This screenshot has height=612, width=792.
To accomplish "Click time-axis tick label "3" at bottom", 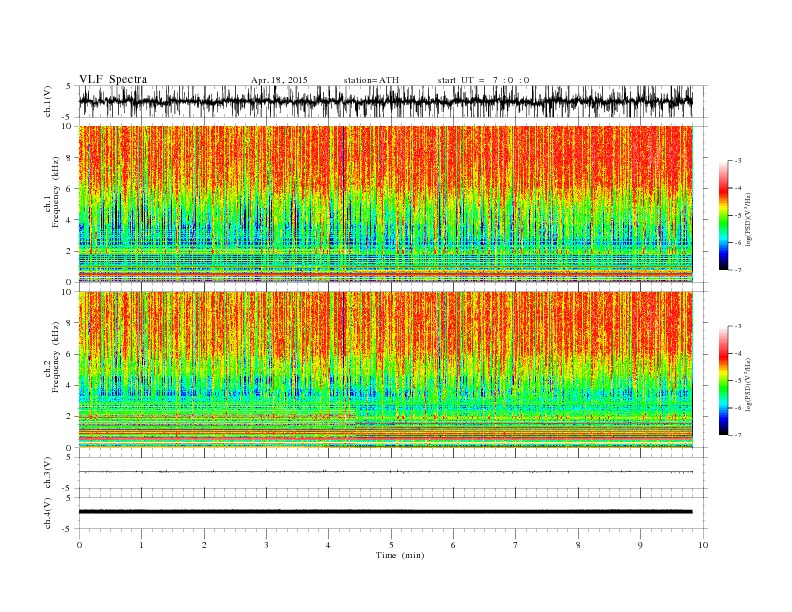I will (x=266, y=545).
